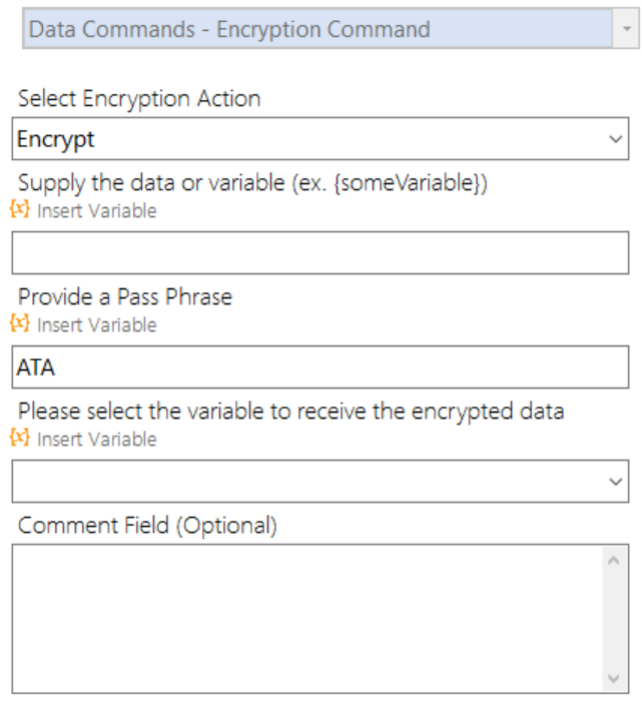The image size is (642, 714).
Task: Open the empty encrypted data variable combo box
Action: (x=321, y=481)
